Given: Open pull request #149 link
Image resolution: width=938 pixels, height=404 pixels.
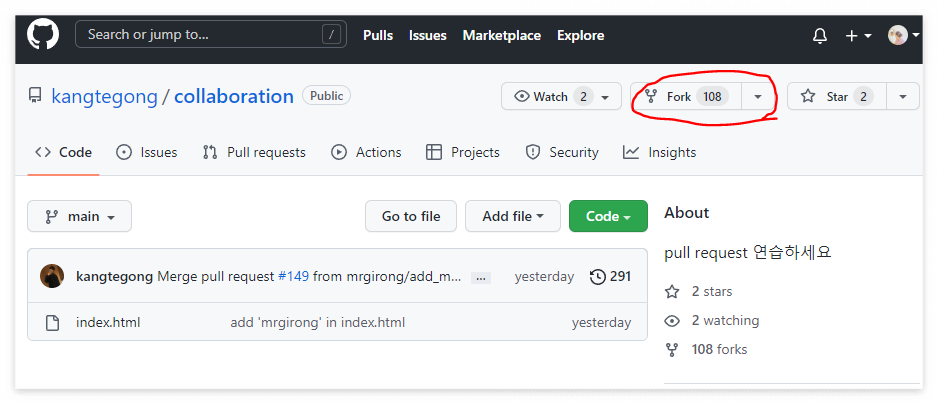Looking at the screenshot, I should click(x=294, y=277).
